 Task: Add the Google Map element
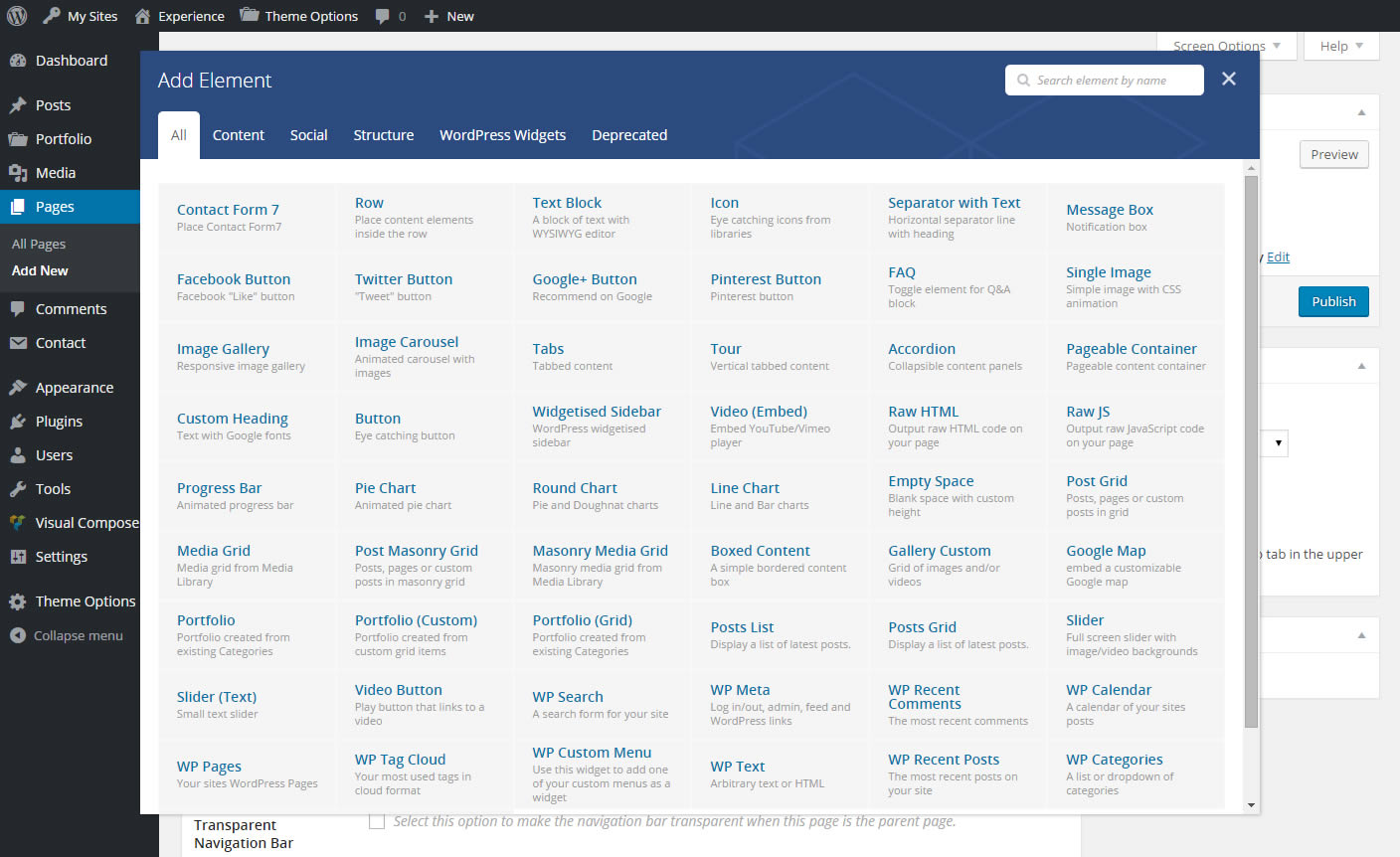coord(1136,565)
